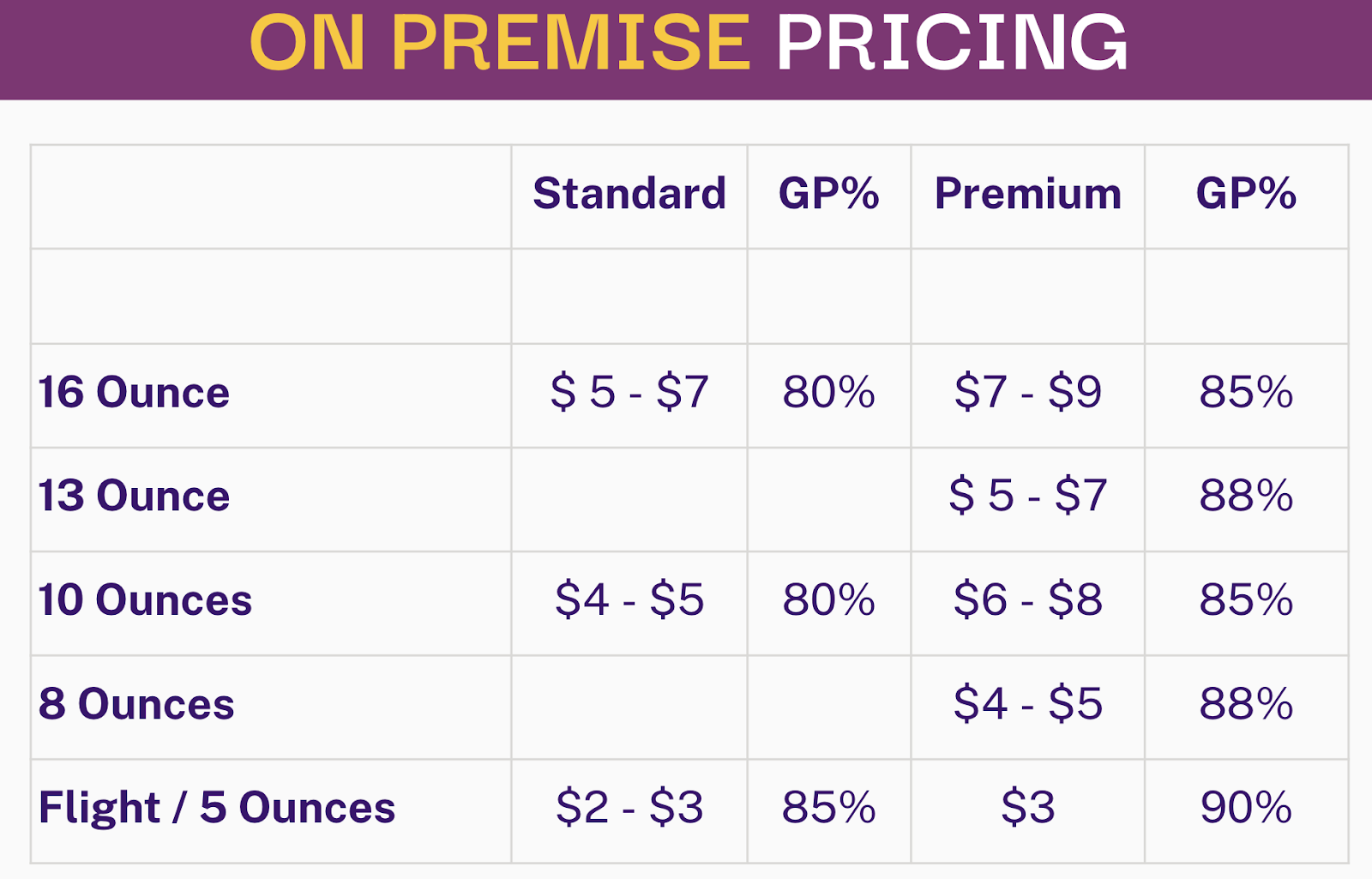This screenshot has width=1372, height=879.
Task: Click 16 Ounce standard price $5 - $7
Action: (x=629, y=393)
